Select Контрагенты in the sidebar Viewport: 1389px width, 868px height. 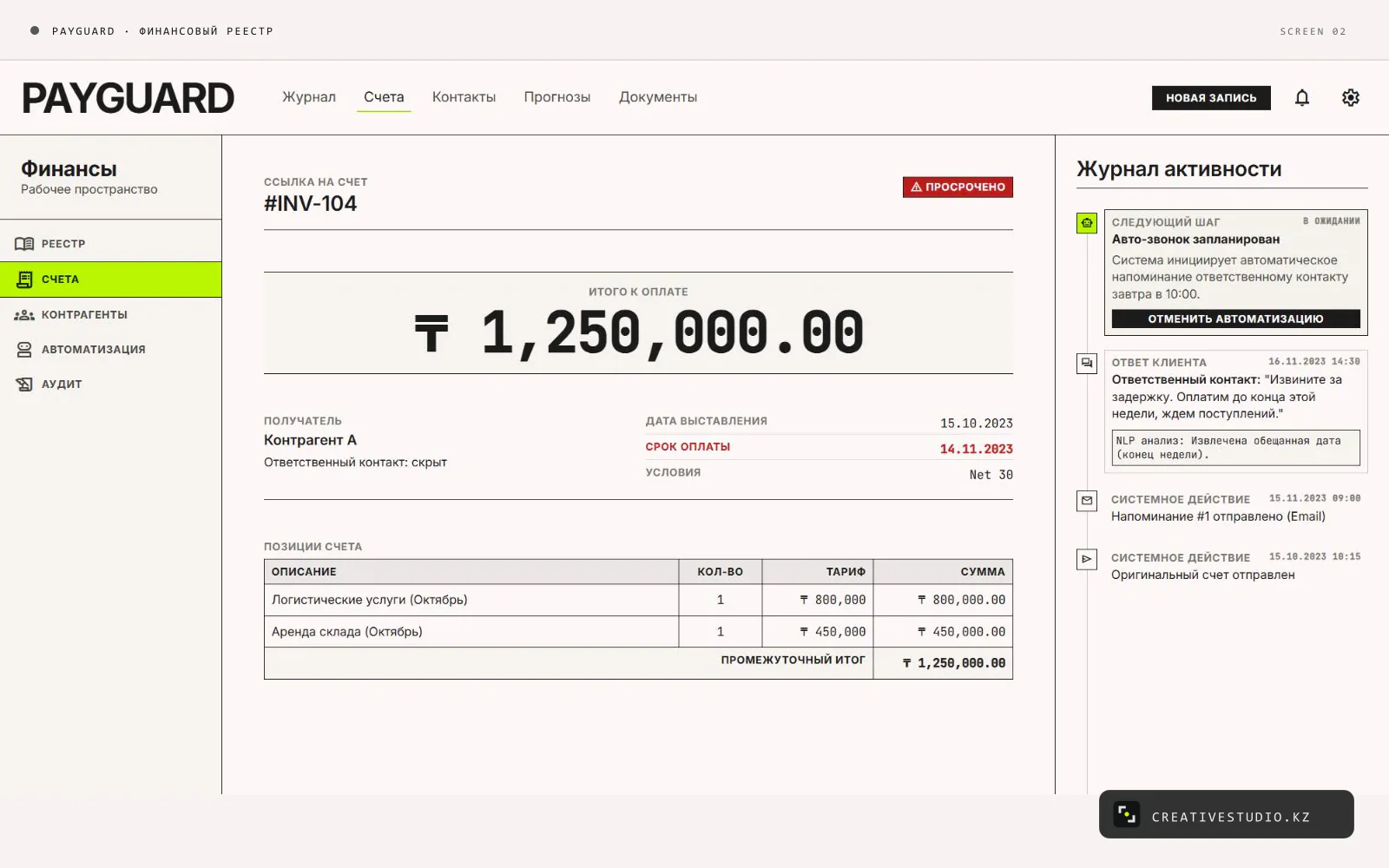(110, 315)
